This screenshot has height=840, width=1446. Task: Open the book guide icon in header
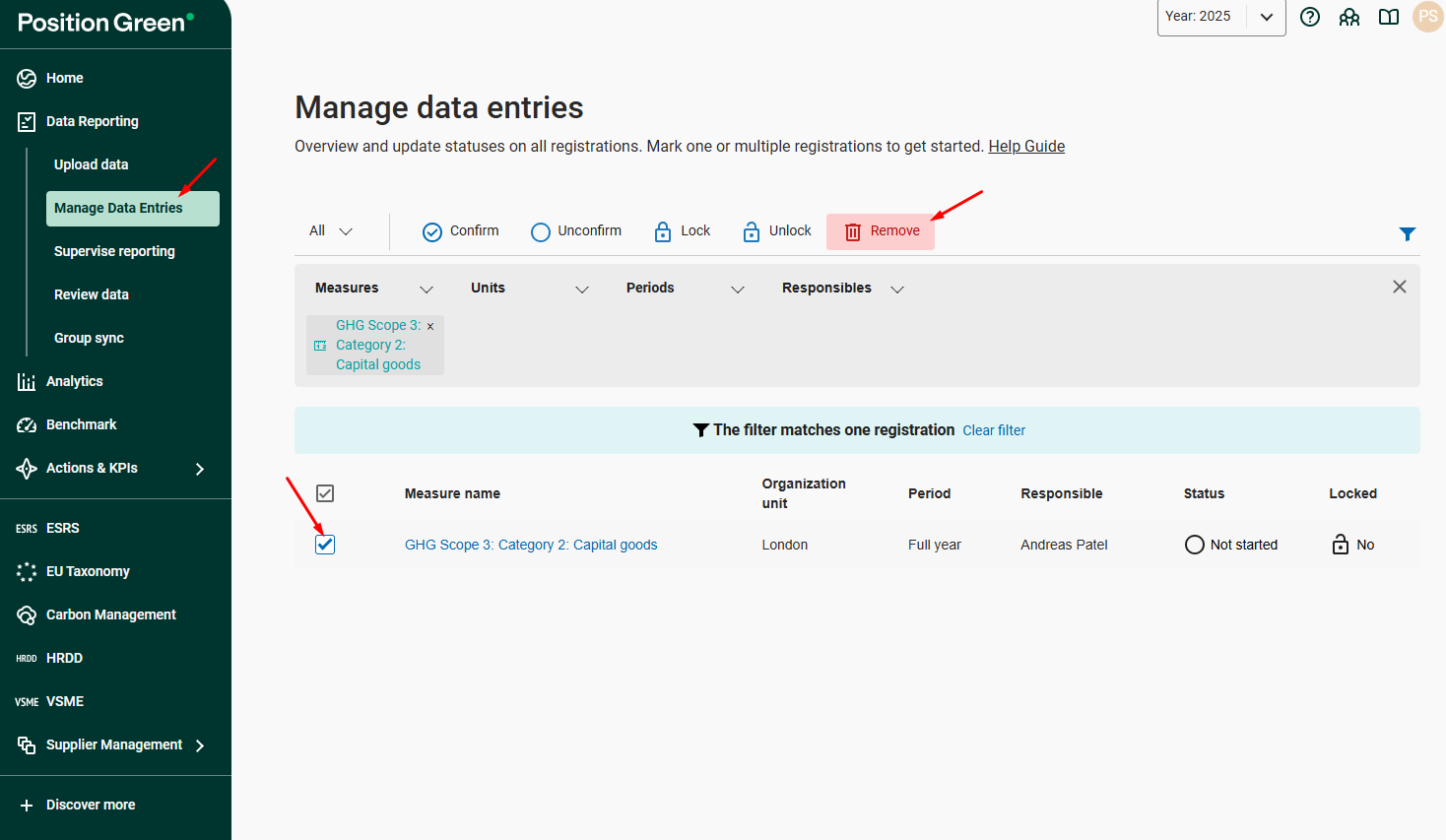pyautogui.click(x=1389, y=17)
